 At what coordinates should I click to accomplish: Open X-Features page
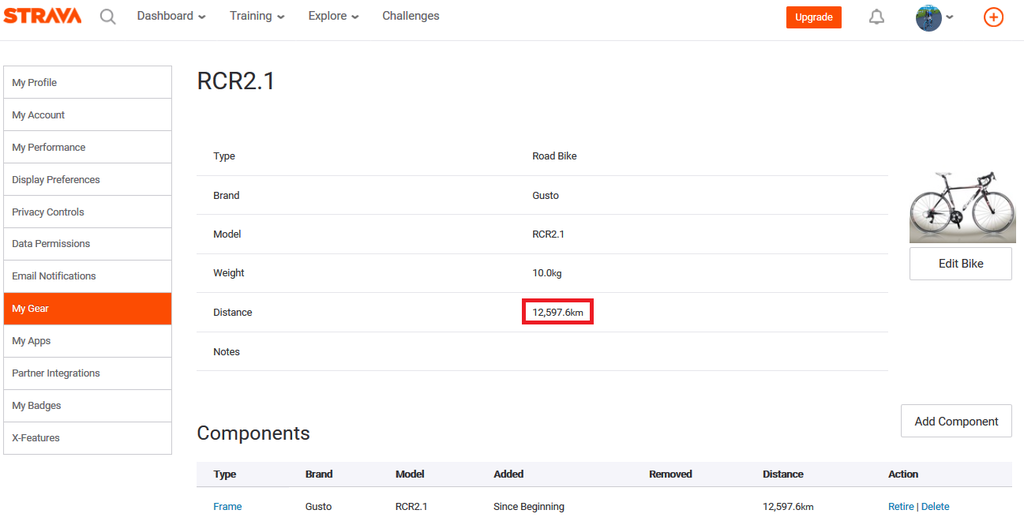88,438
